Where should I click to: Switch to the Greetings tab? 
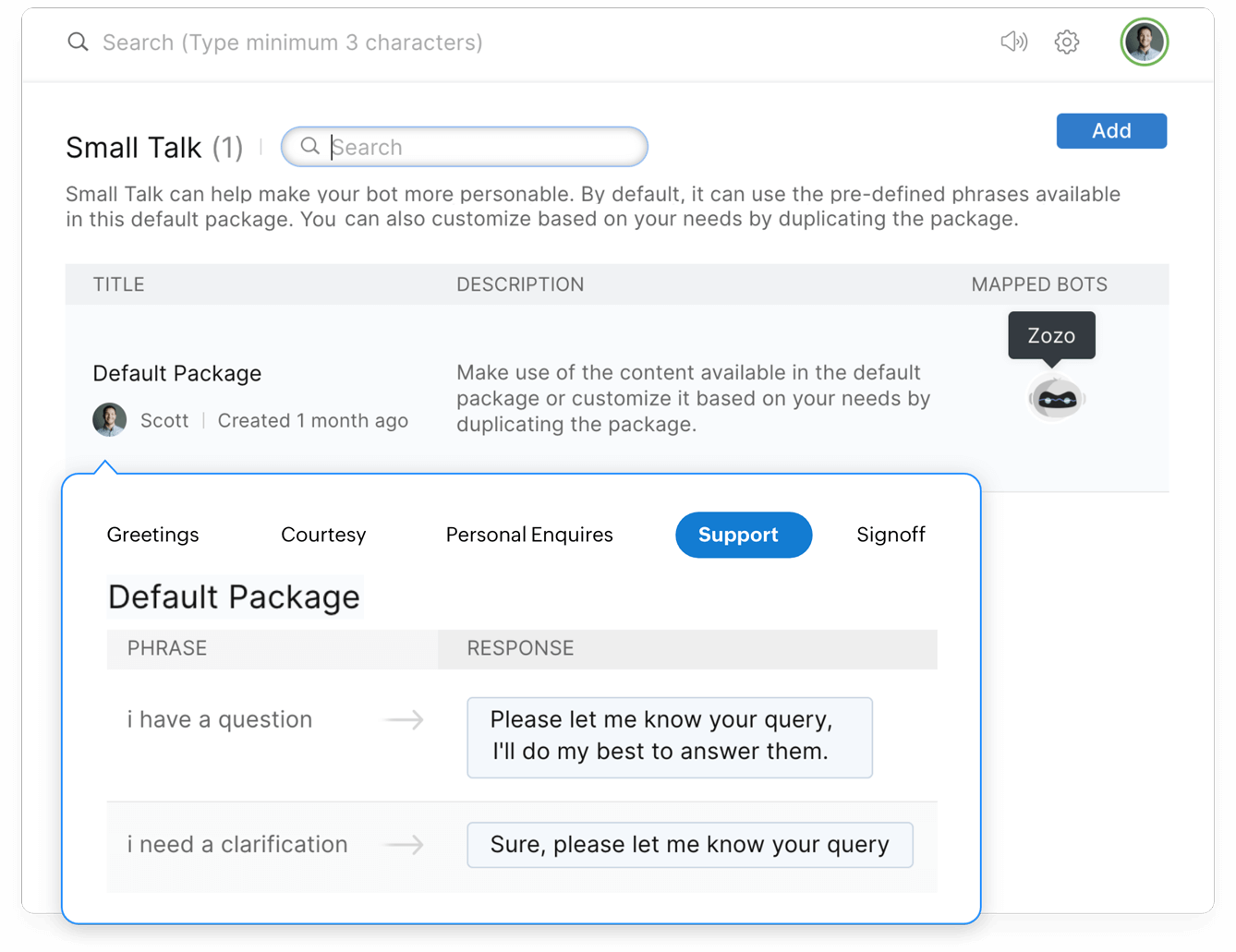coord(153,535)
